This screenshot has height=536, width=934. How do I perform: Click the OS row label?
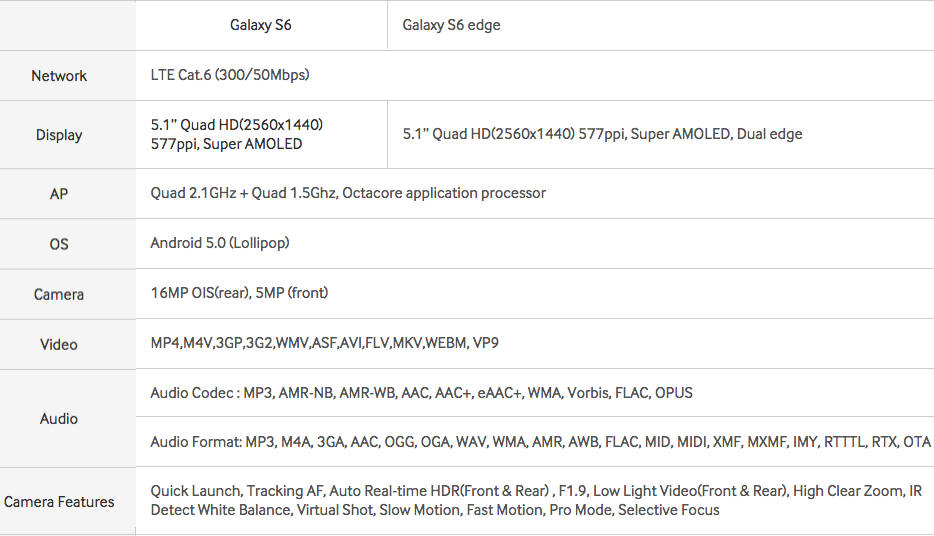59,244
